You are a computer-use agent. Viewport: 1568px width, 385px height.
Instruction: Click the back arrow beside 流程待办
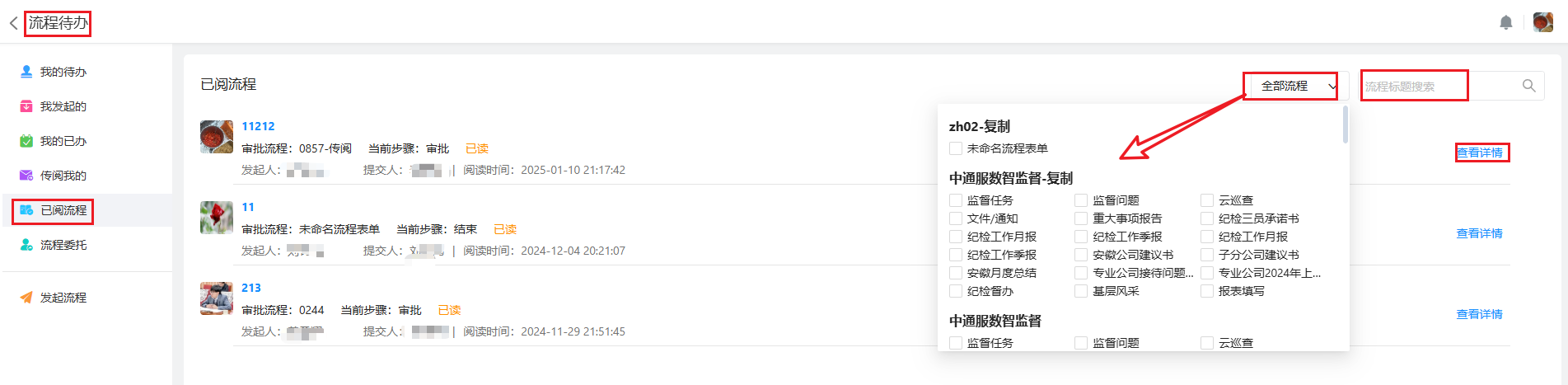tap(13, 23)
